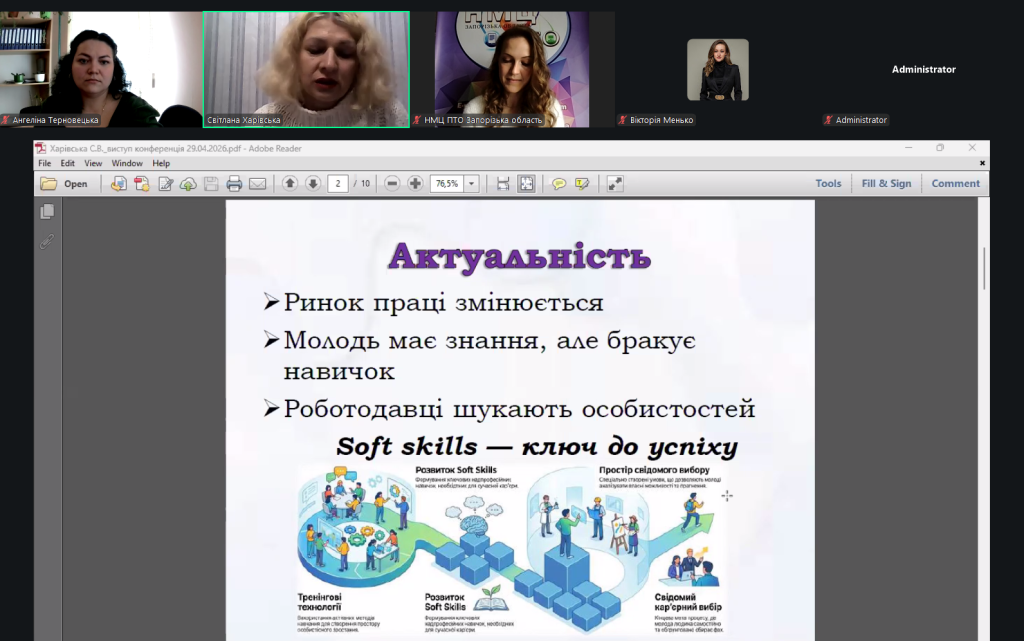Open the File menu
The width and height of the screenshot is (1024, 641).
pos(44,163)
